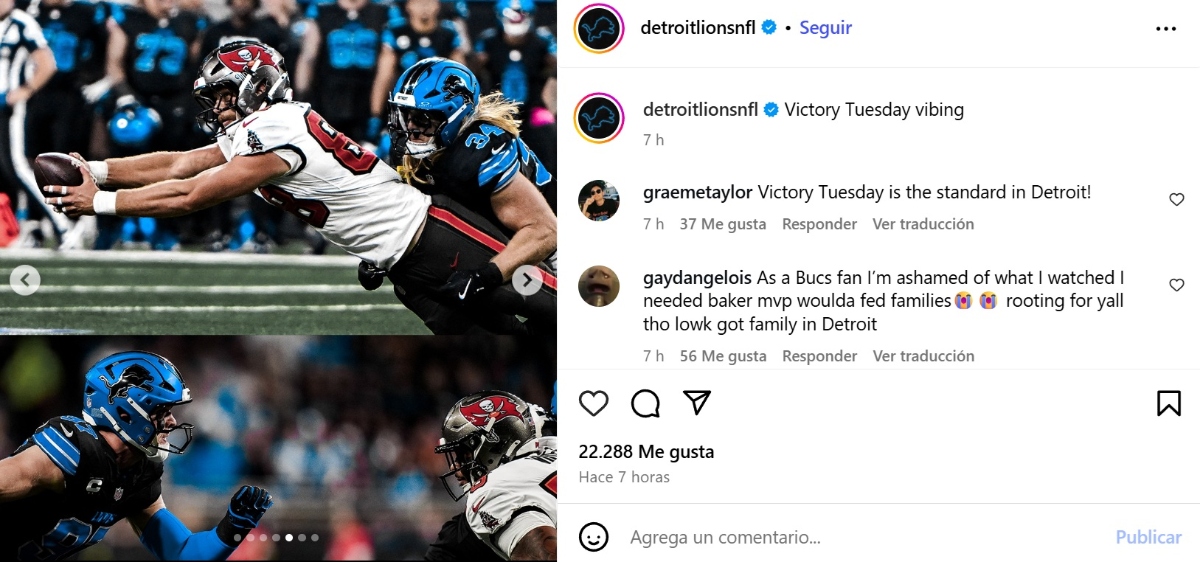
Task: Open detroitlionsnfl profile picture in header
Action: (599, 28)
